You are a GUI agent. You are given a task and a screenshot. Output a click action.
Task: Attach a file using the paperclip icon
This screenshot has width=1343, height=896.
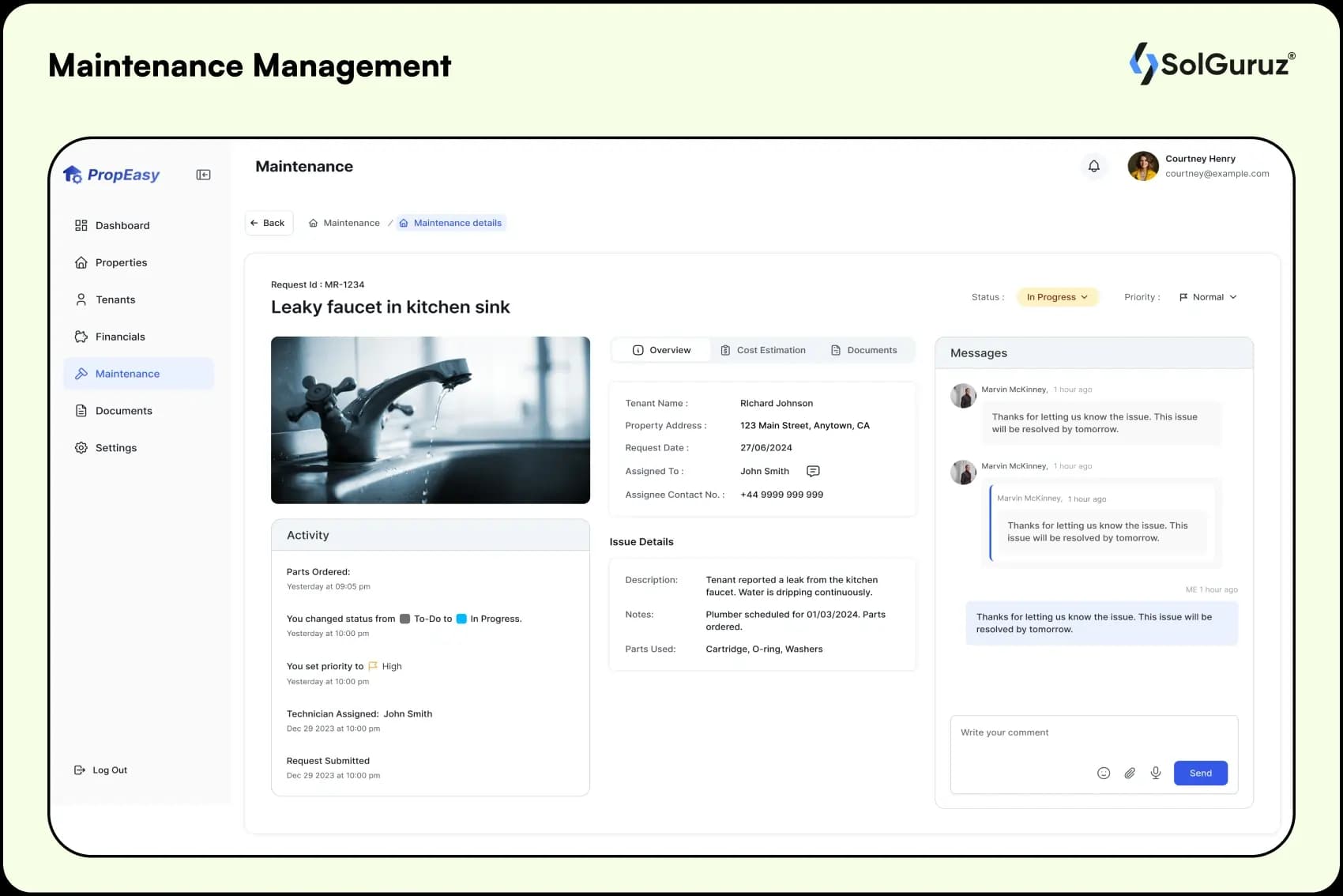tap(1129, 773)
